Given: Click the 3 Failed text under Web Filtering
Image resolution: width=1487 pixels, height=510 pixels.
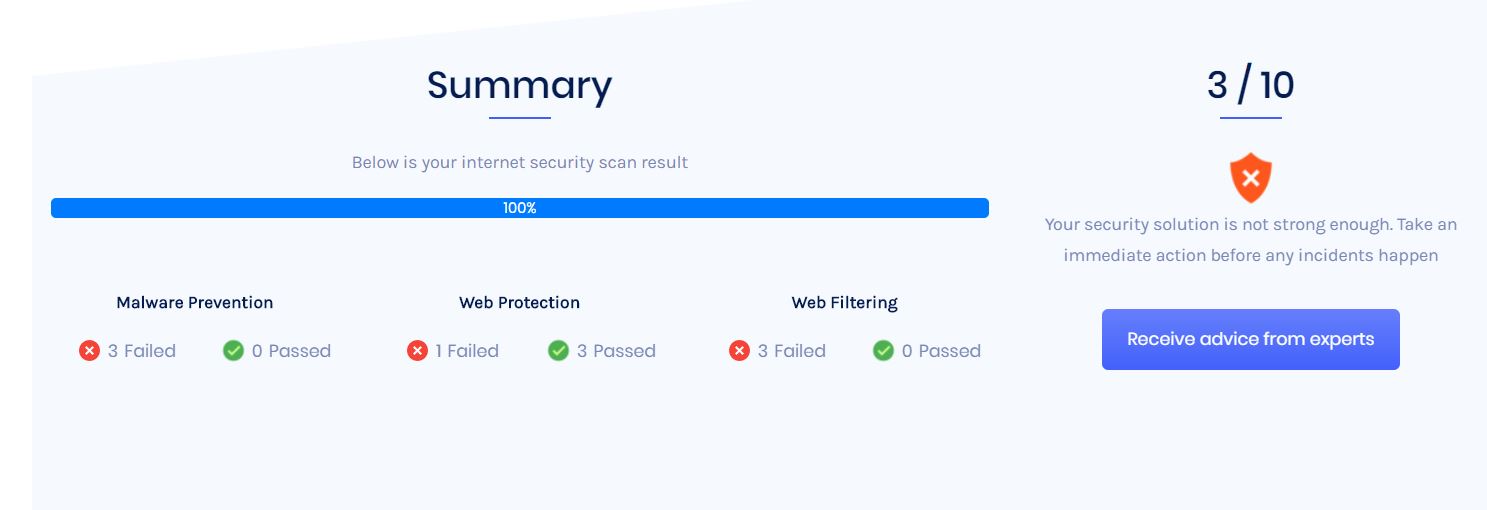Looking at the screenshot, I should tap(792, 351).
